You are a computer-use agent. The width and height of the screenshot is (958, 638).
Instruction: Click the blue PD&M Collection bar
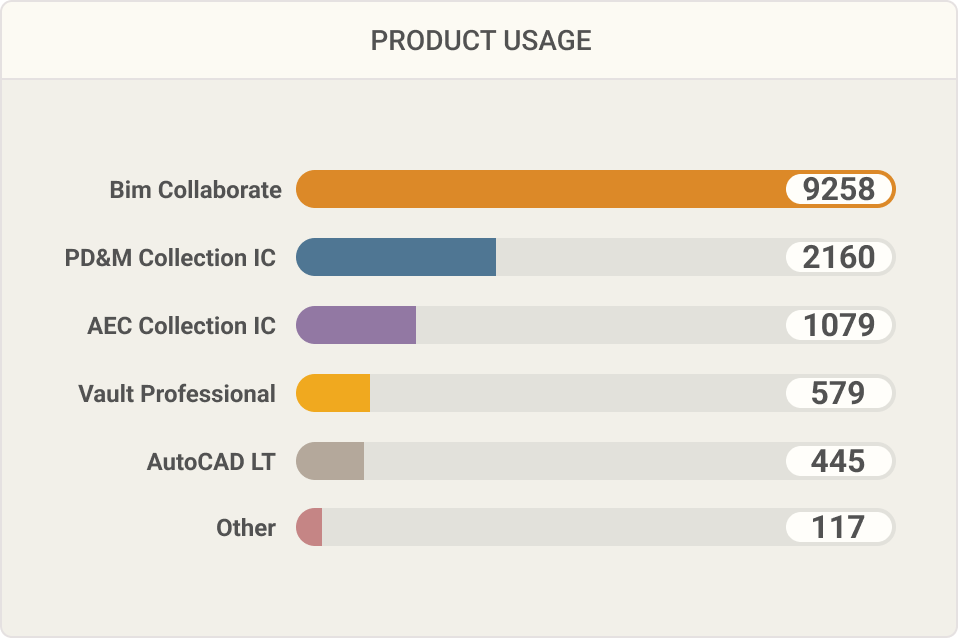tap(396, 257)
